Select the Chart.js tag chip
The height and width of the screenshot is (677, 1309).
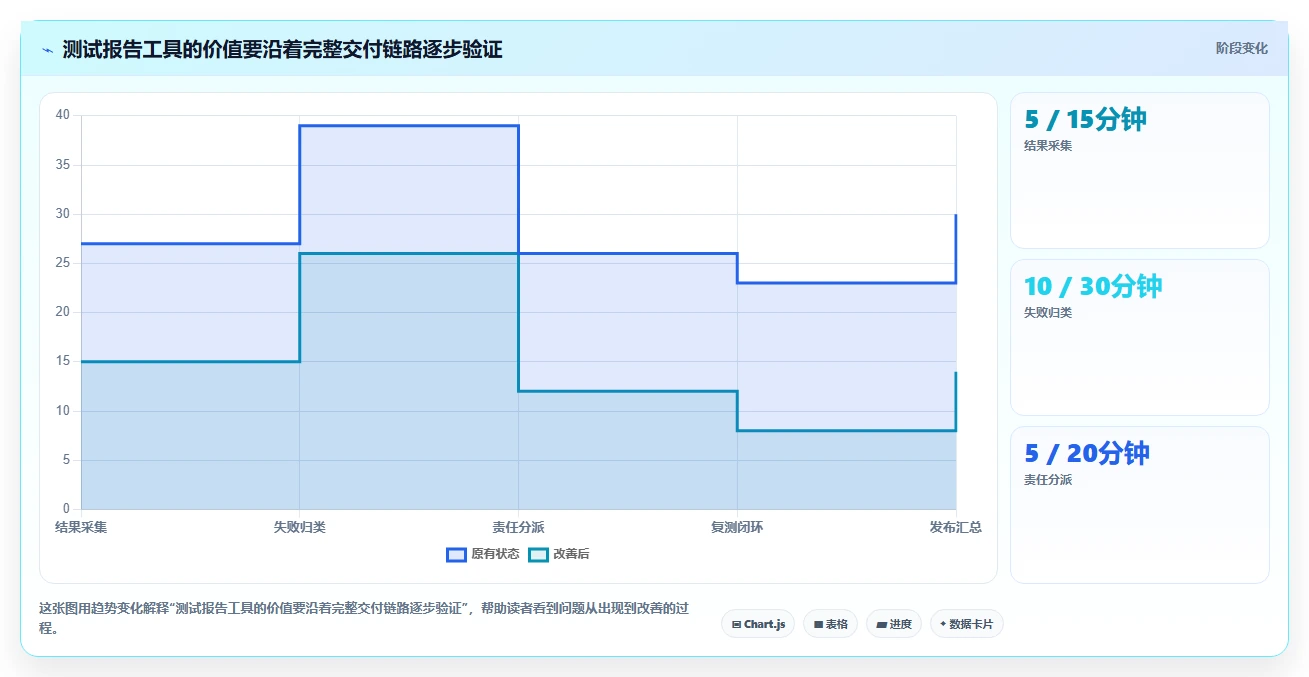click(758, 624)
